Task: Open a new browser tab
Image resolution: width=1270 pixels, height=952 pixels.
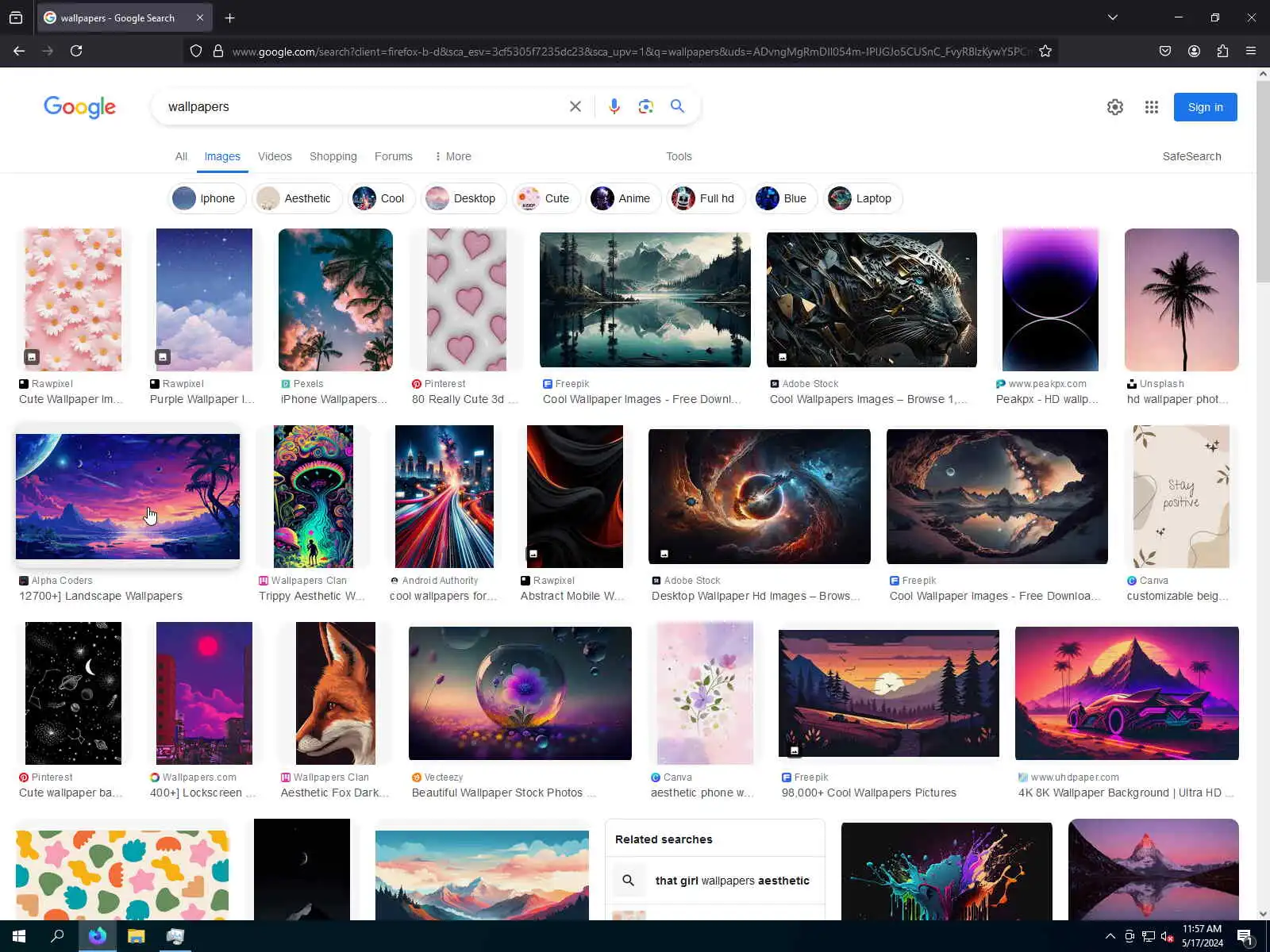Action: click(x=230, y=17)
